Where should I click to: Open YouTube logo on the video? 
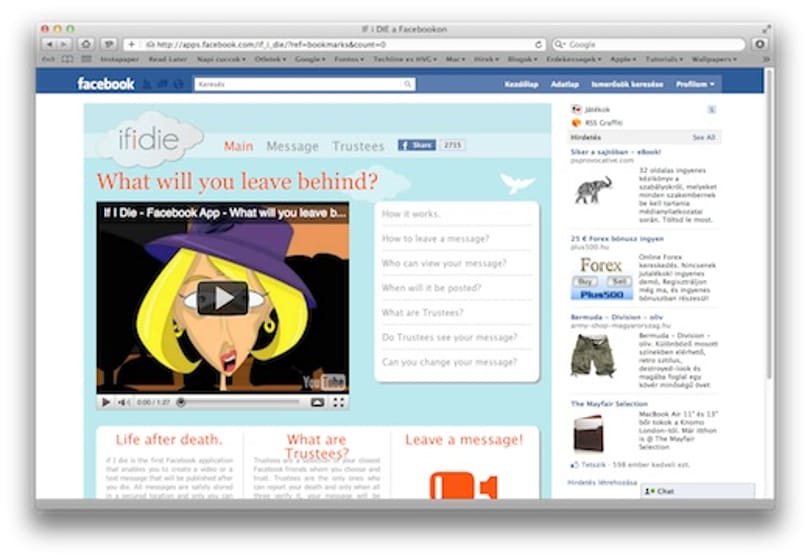(x=324, y=382)
